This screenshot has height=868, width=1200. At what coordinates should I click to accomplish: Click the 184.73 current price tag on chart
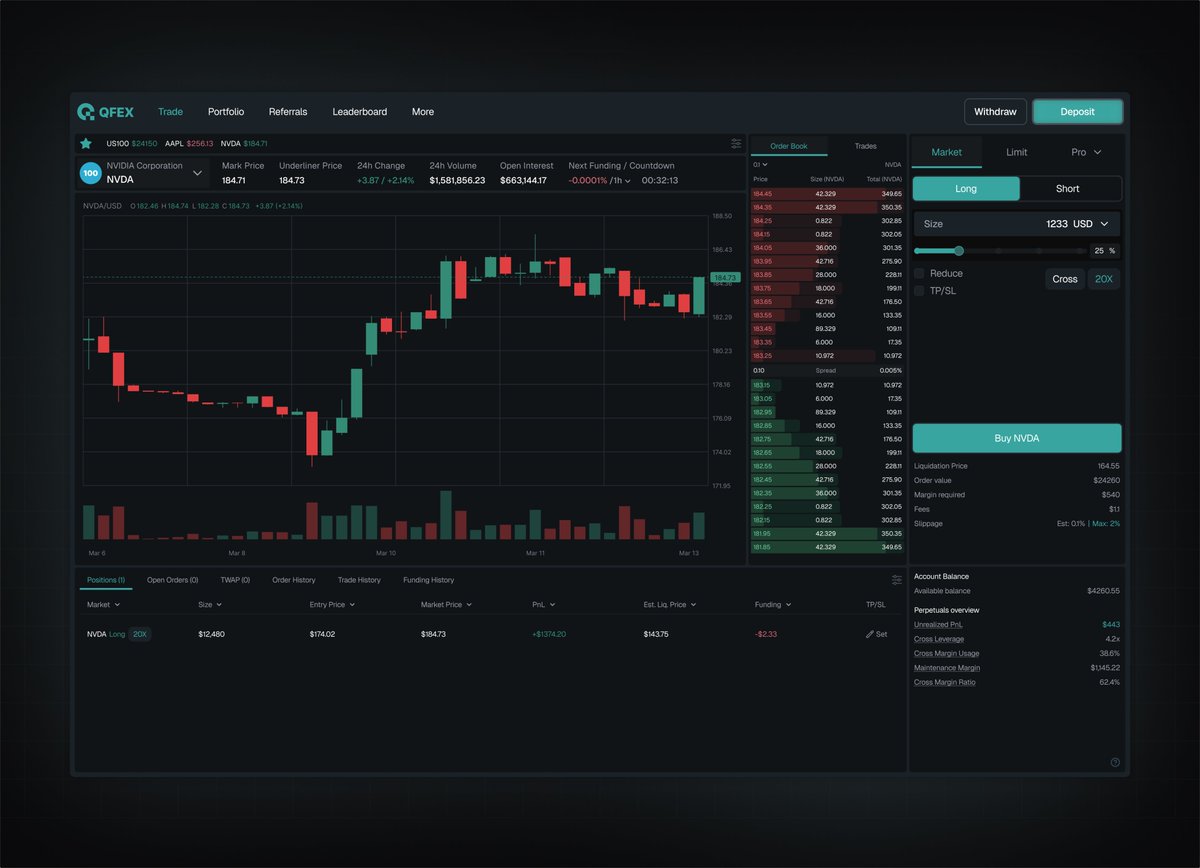point(724,277)
